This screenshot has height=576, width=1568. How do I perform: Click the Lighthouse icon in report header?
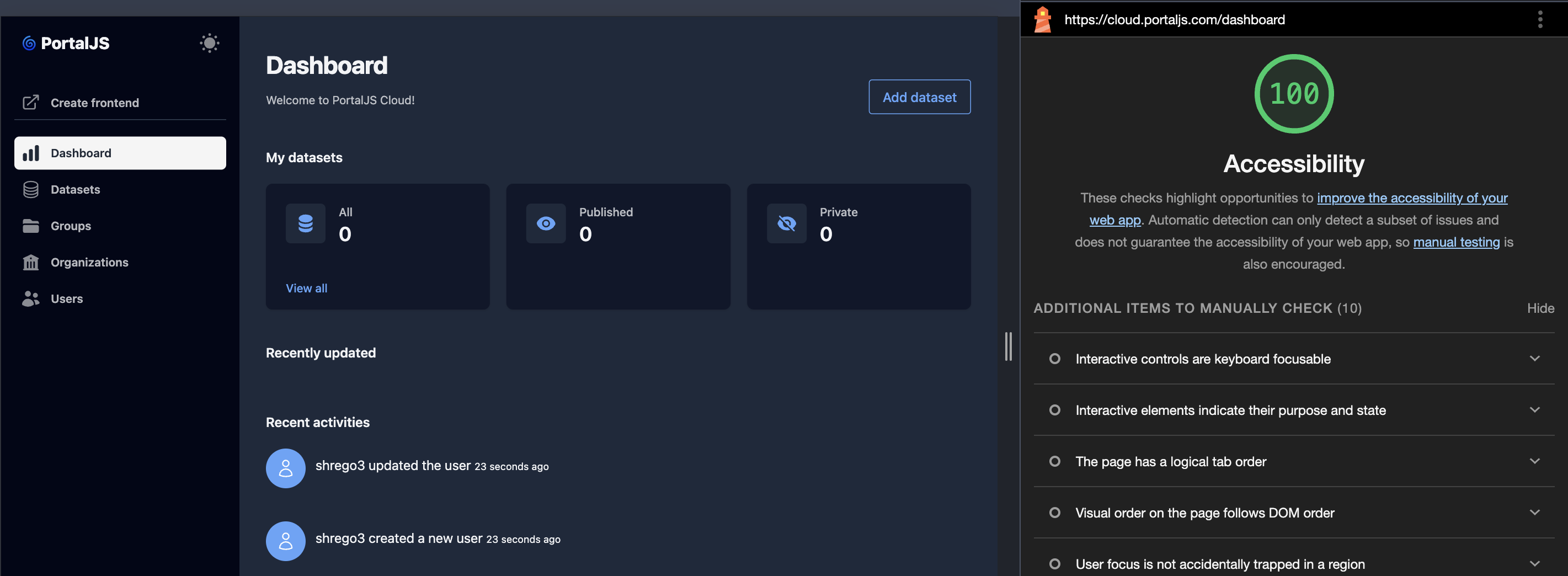click(x=1043, y=19)
